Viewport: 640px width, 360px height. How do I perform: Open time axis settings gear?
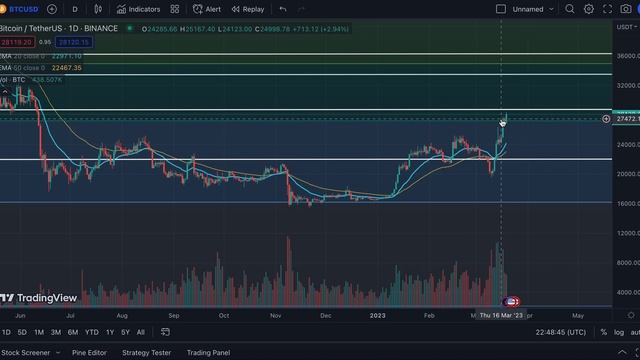point(631,315)
